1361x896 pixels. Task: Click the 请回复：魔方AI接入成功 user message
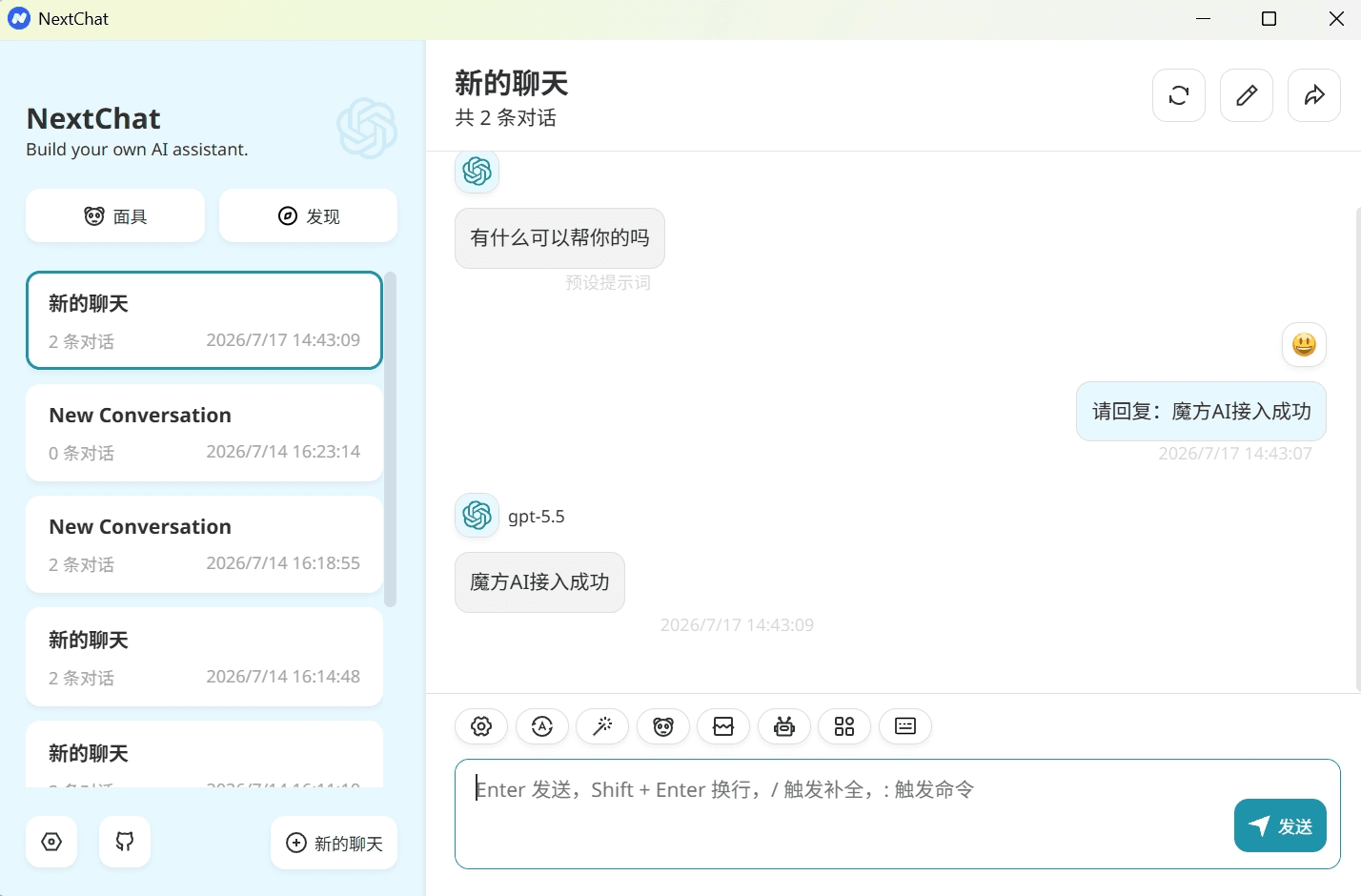pos(1201,412)
